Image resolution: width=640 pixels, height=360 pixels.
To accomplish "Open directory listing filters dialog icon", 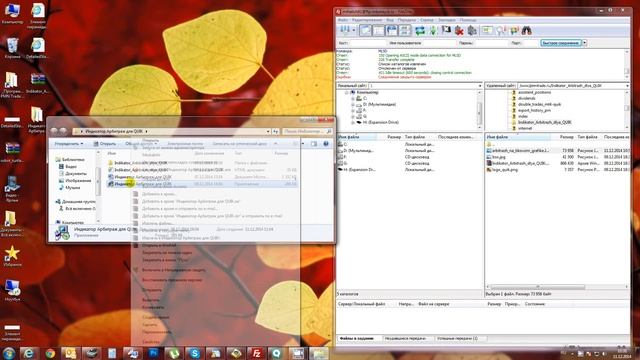I will tap(487, 31).
